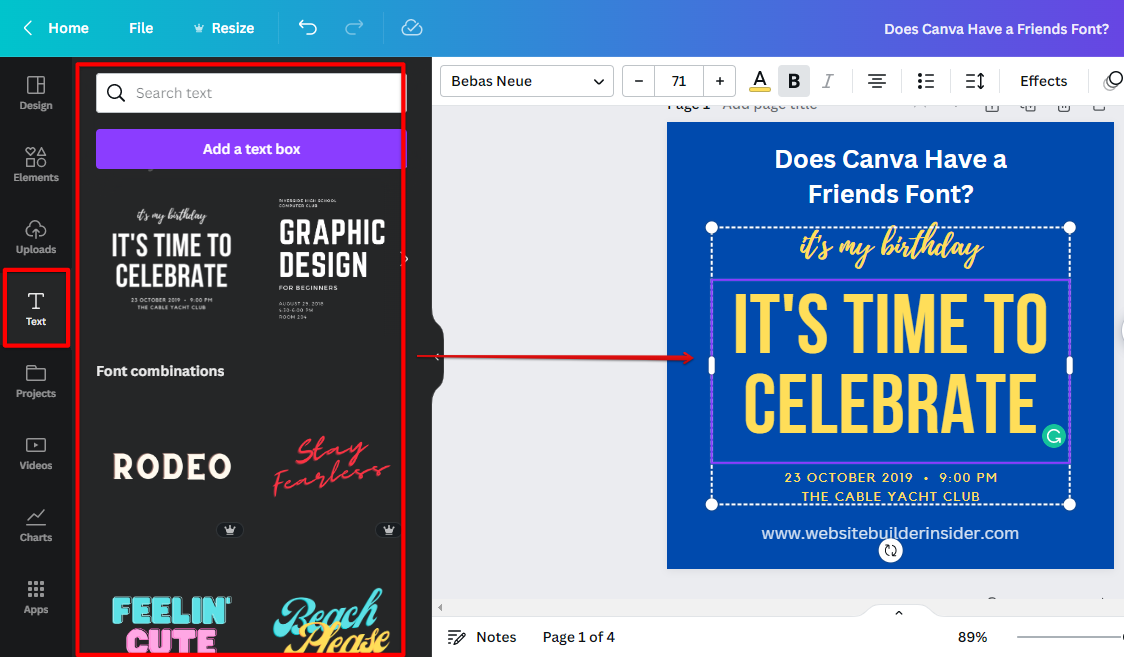This screenshot has width=1124, height=657.
Task: Open the text color picker
Action: click(x=760, y=81)
